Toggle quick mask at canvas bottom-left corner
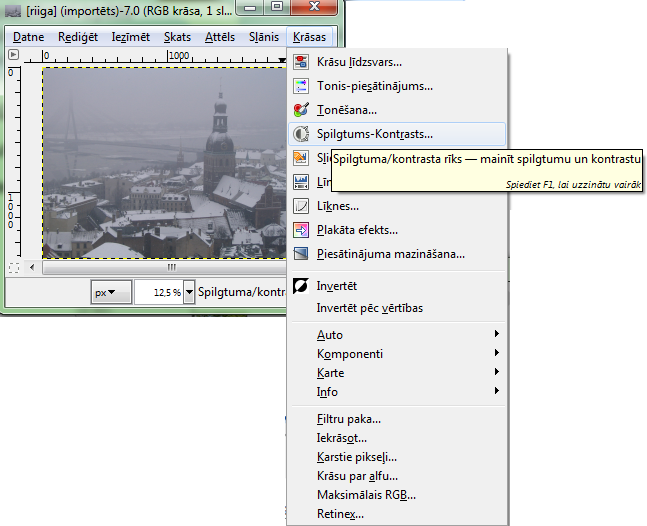The height and width of the screenshot is (526, 647). pyautogui.click(x=13, y=267)
